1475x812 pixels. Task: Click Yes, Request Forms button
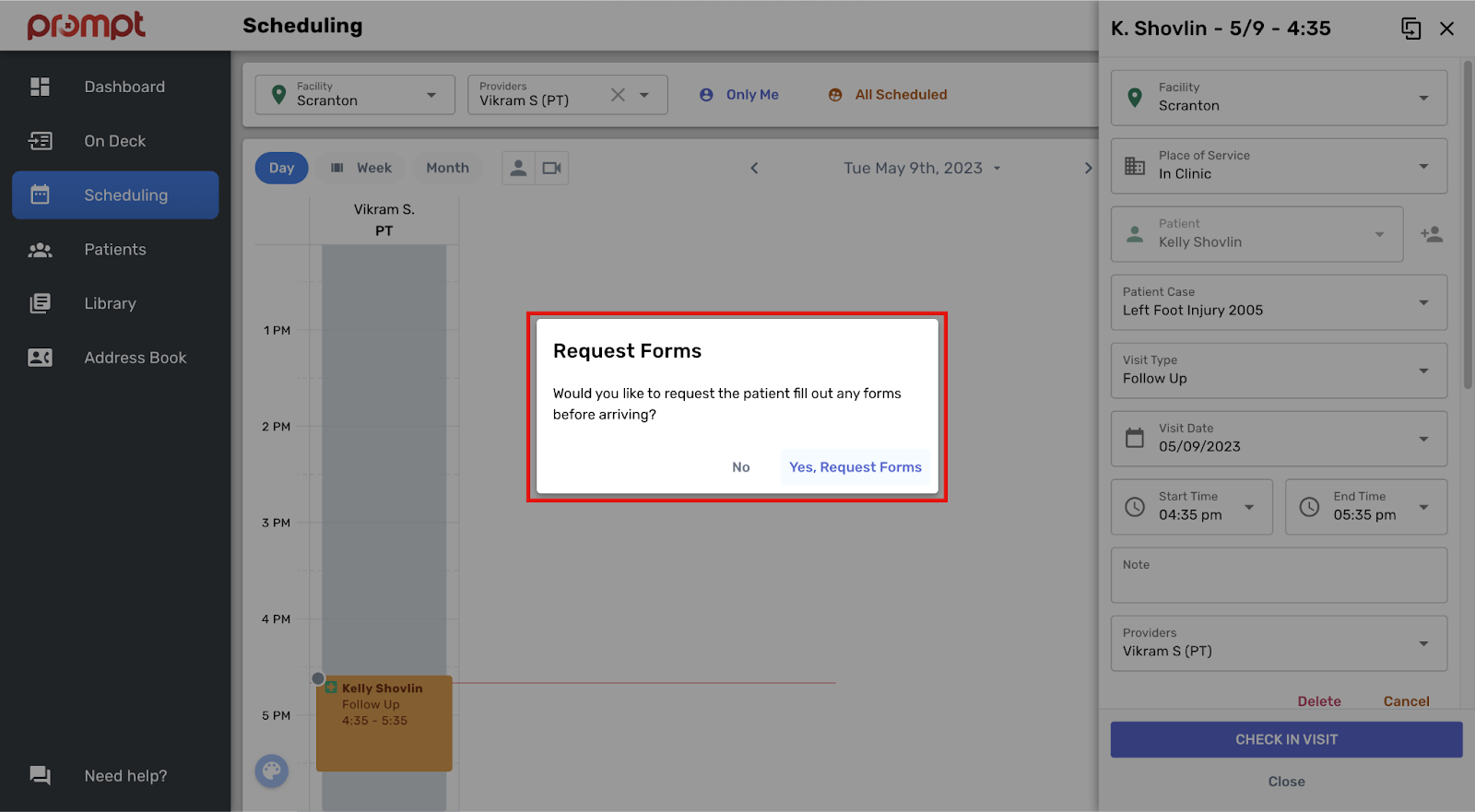(x=855, y=467)
